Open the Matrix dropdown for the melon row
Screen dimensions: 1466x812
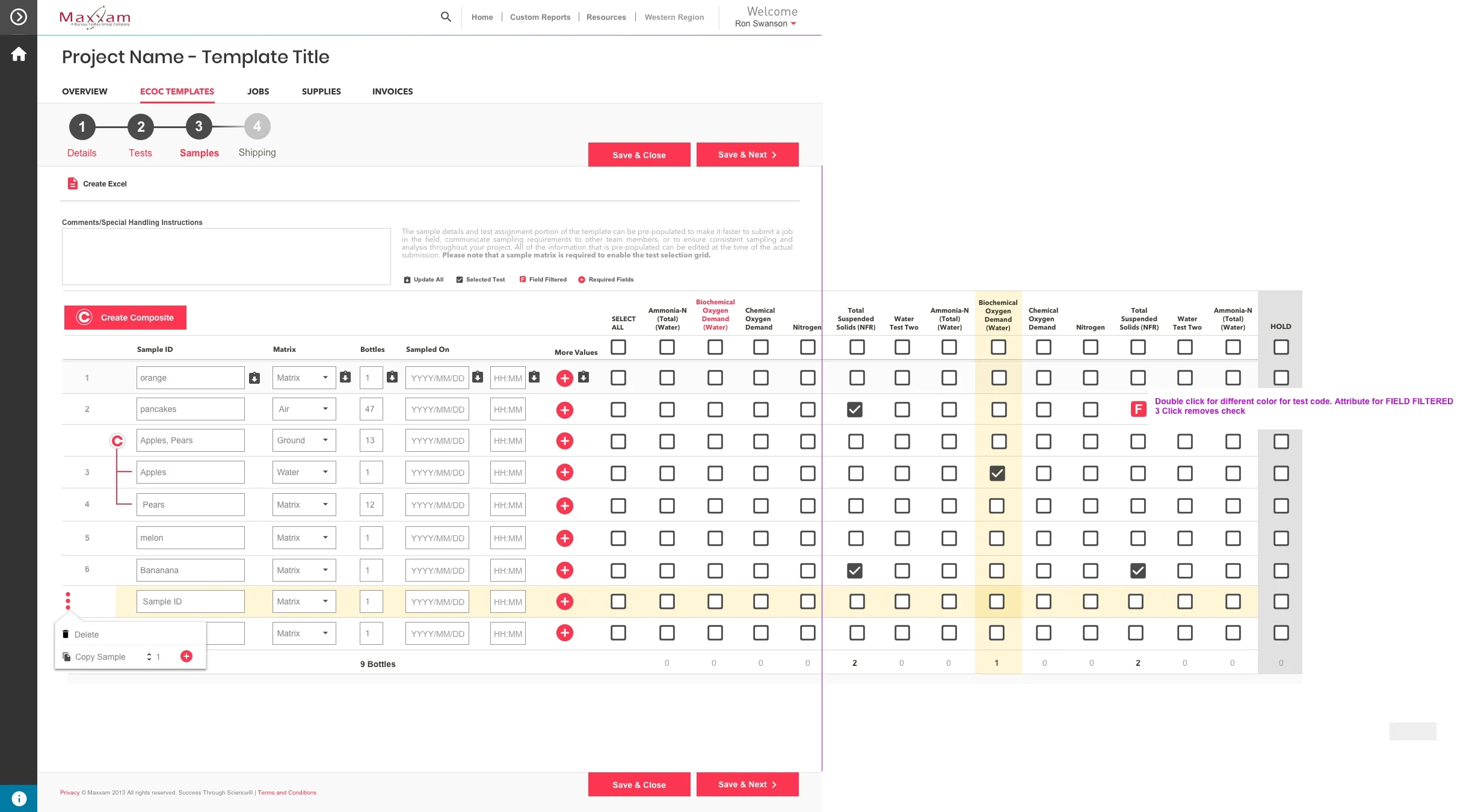pyautogui.click(x=304, y=538)
